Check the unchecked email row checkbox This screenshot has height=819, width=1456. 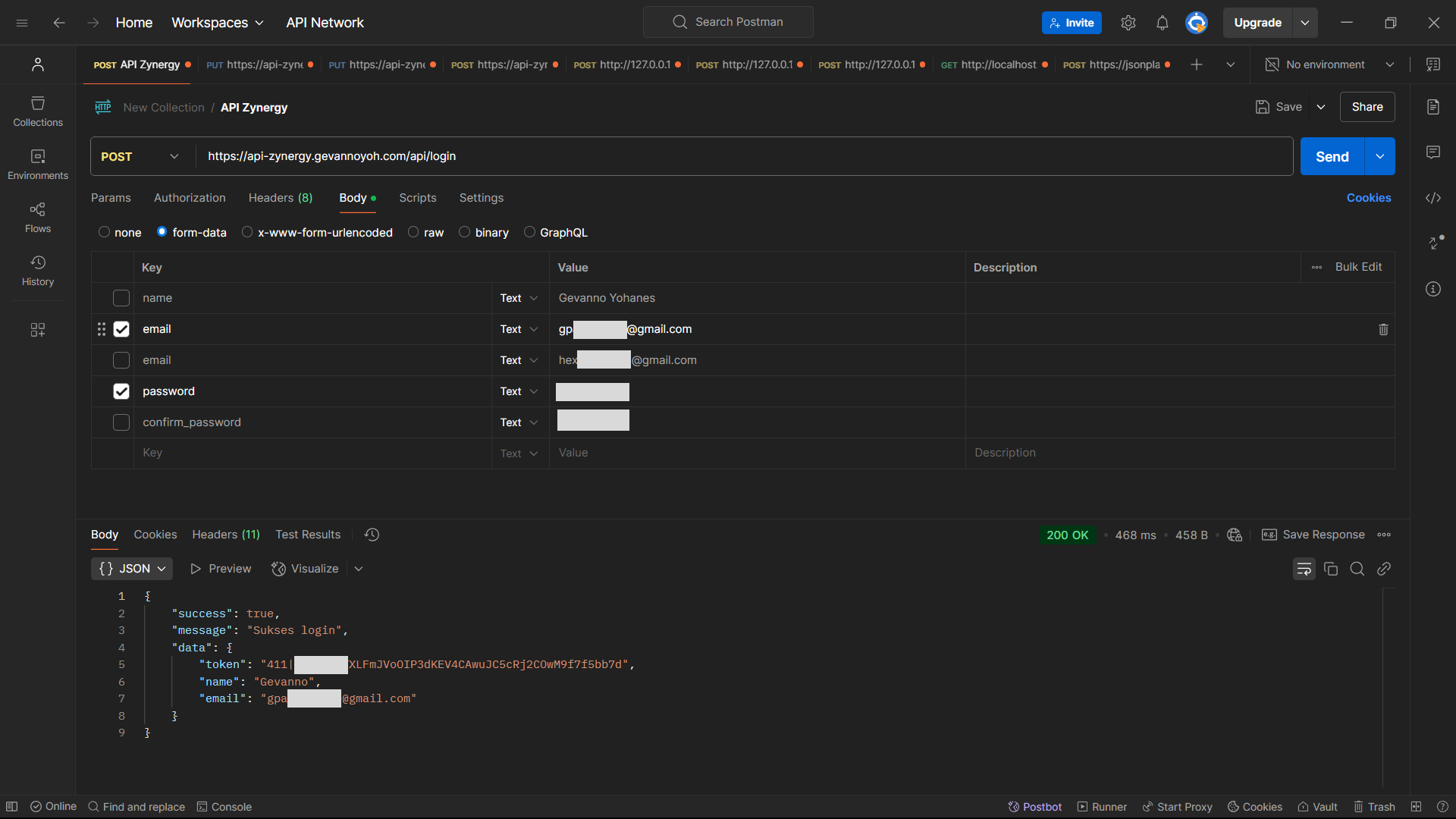121,360
